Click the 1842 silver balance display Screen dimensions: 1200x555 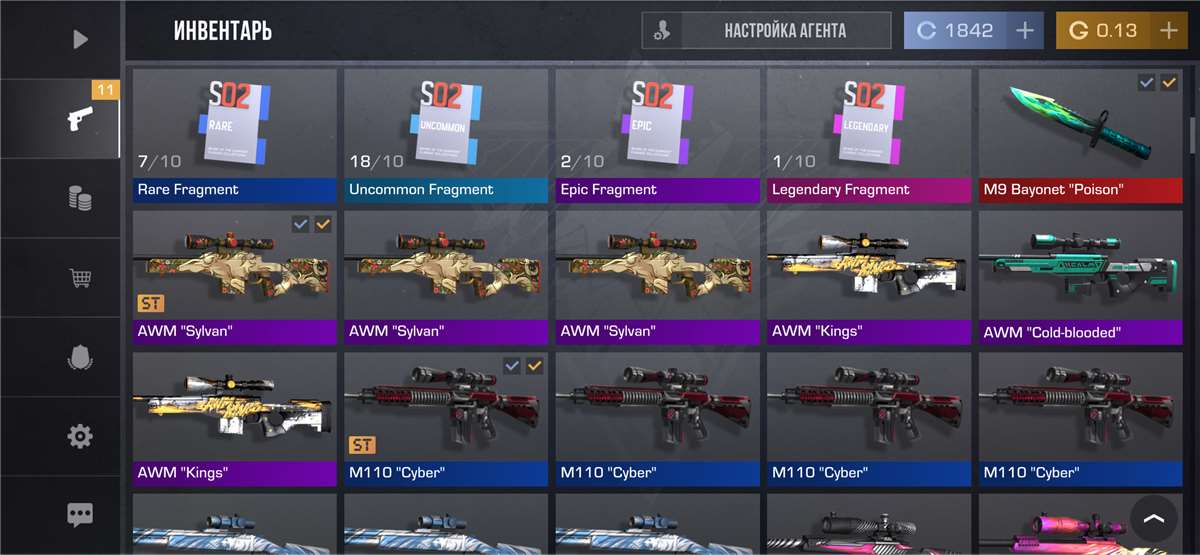tap(955, 31)
